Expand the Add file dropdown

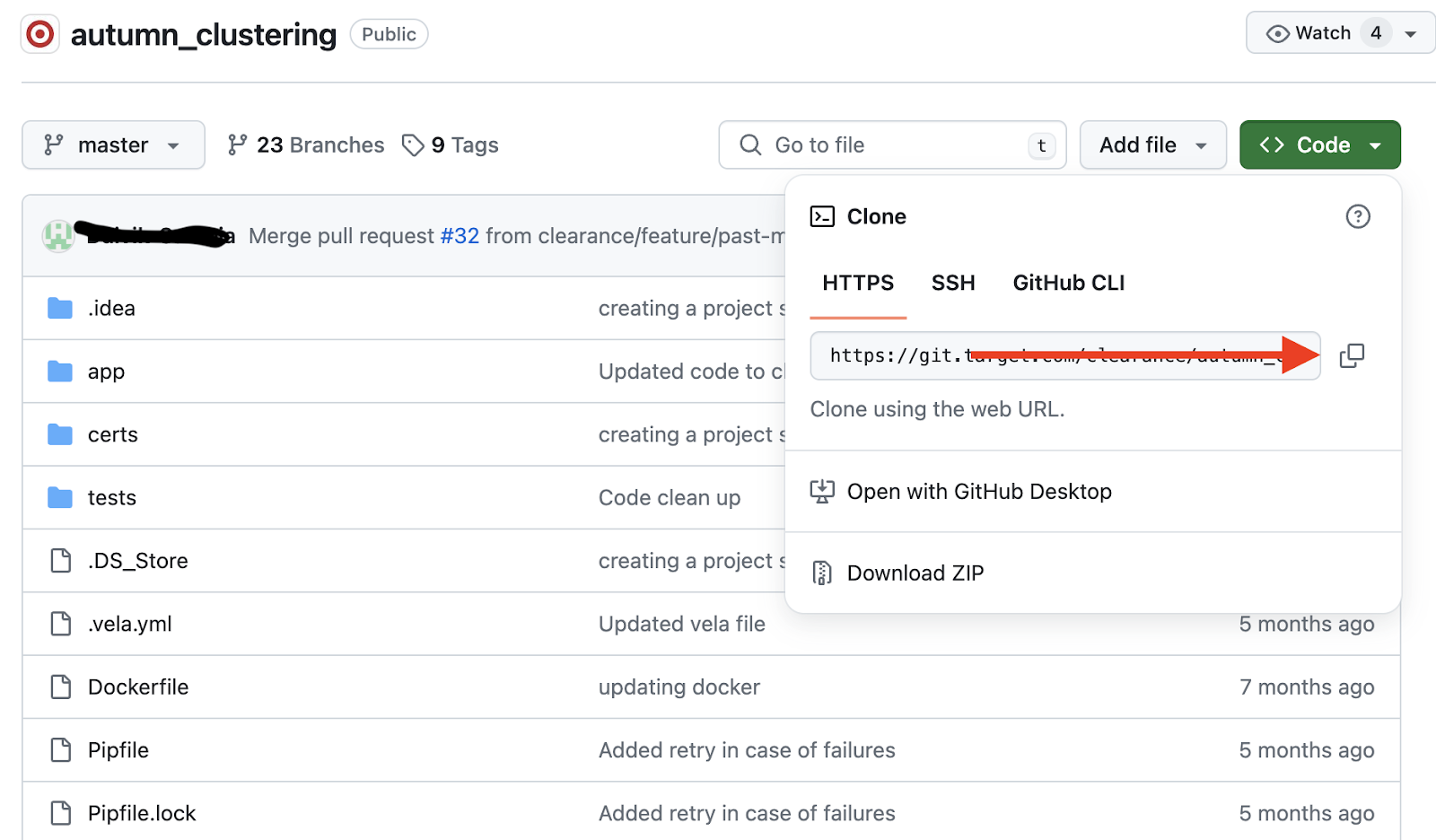(x=1152, y=144)
